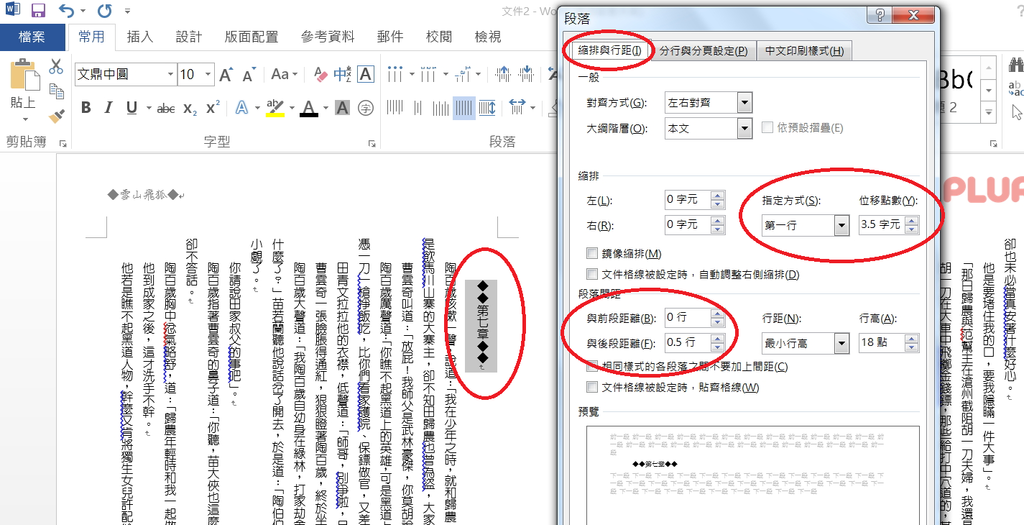Open the text effects glowing A icon
1024x525 pixels.
tap(241, 108)
